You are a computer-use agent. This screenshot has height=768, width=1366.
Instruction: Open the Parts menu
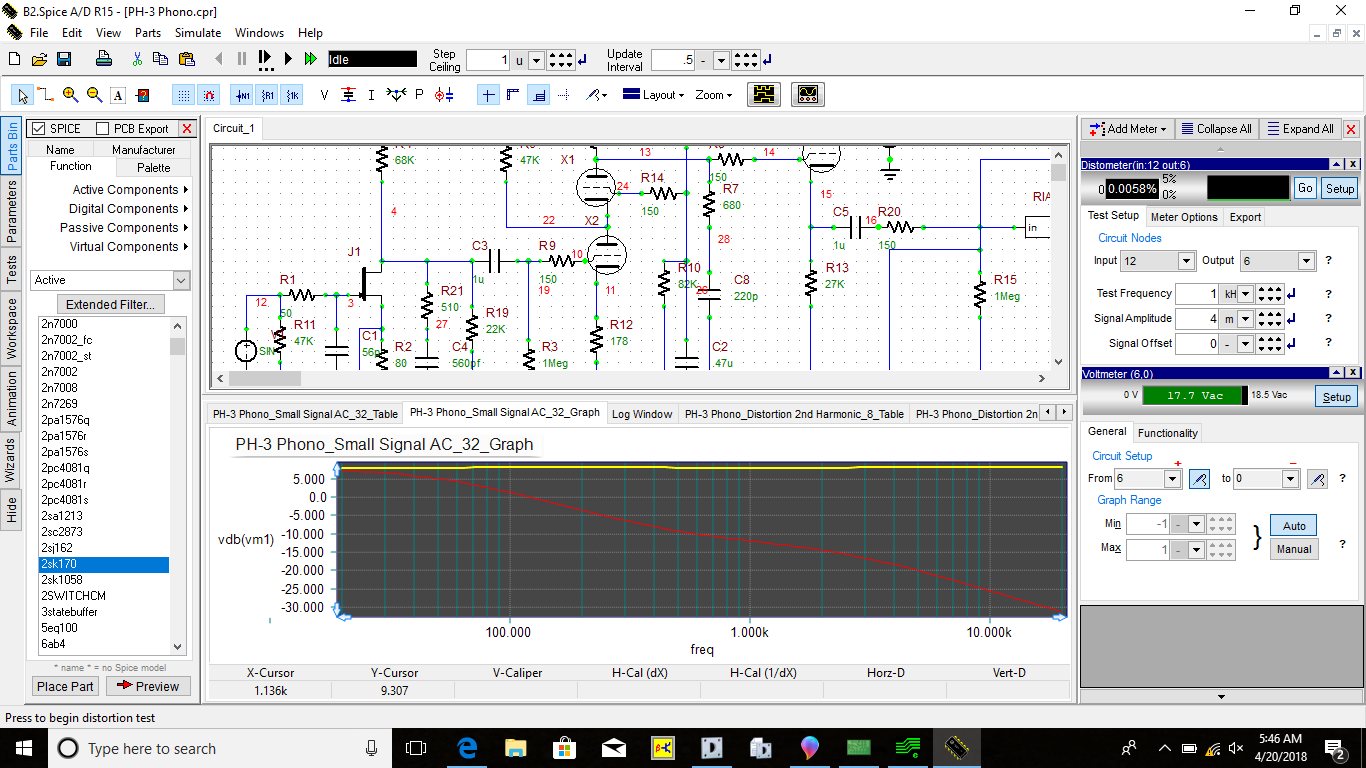pos(148,33)
